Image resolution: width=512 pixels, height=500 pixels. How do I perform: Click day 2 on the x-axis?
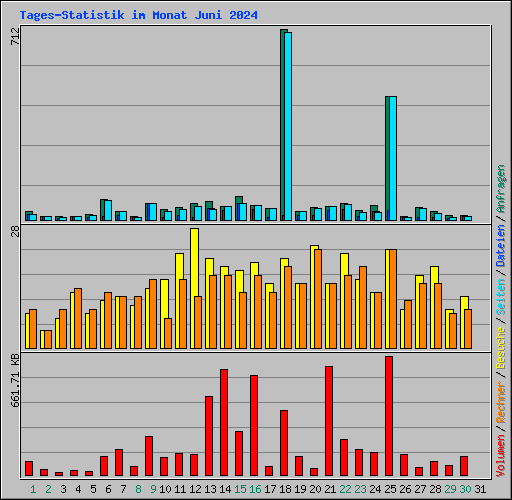point(48,489)
